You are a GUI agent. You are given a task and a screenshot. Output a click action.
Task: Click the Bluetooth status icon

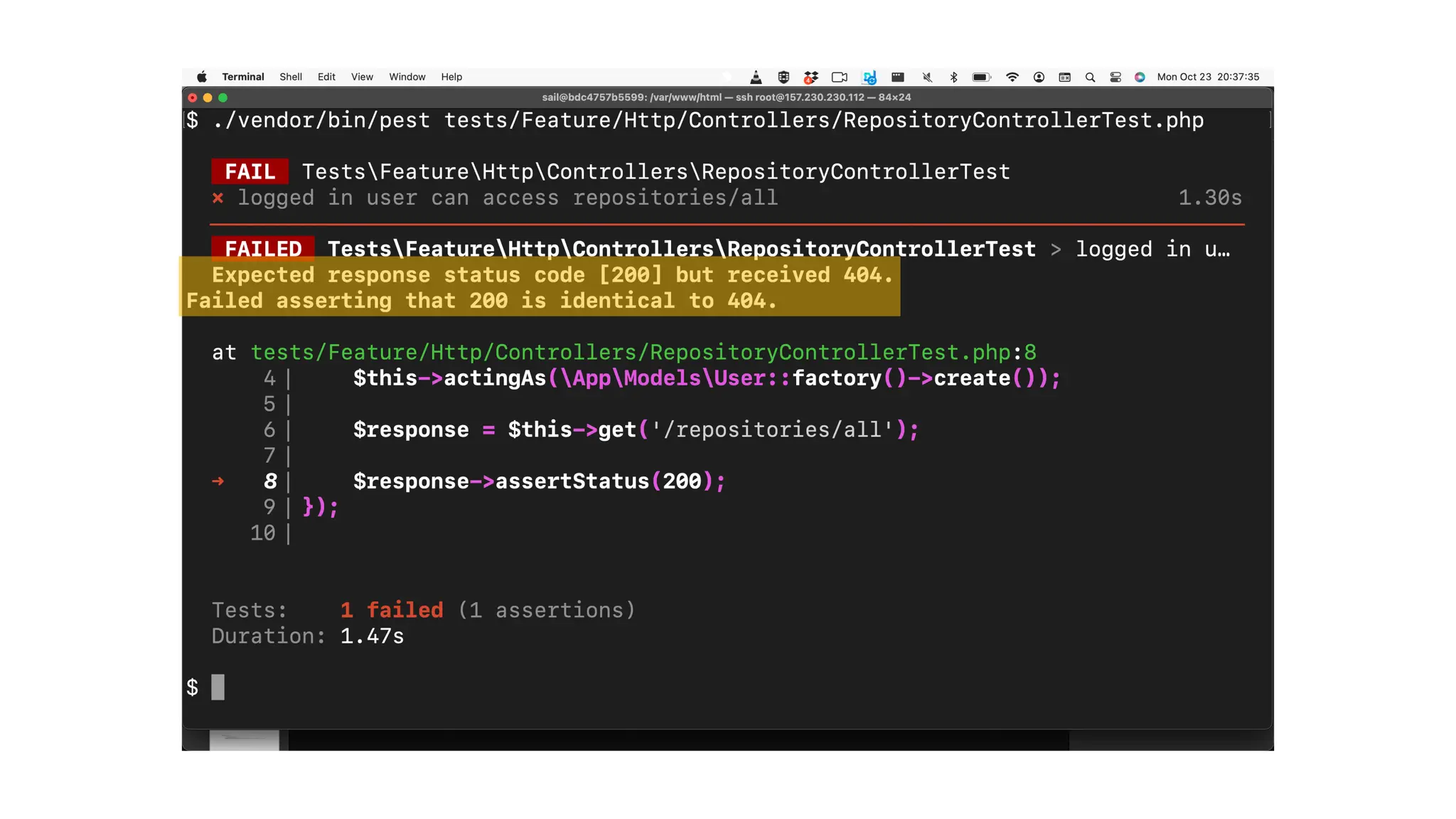click(954, 77)
